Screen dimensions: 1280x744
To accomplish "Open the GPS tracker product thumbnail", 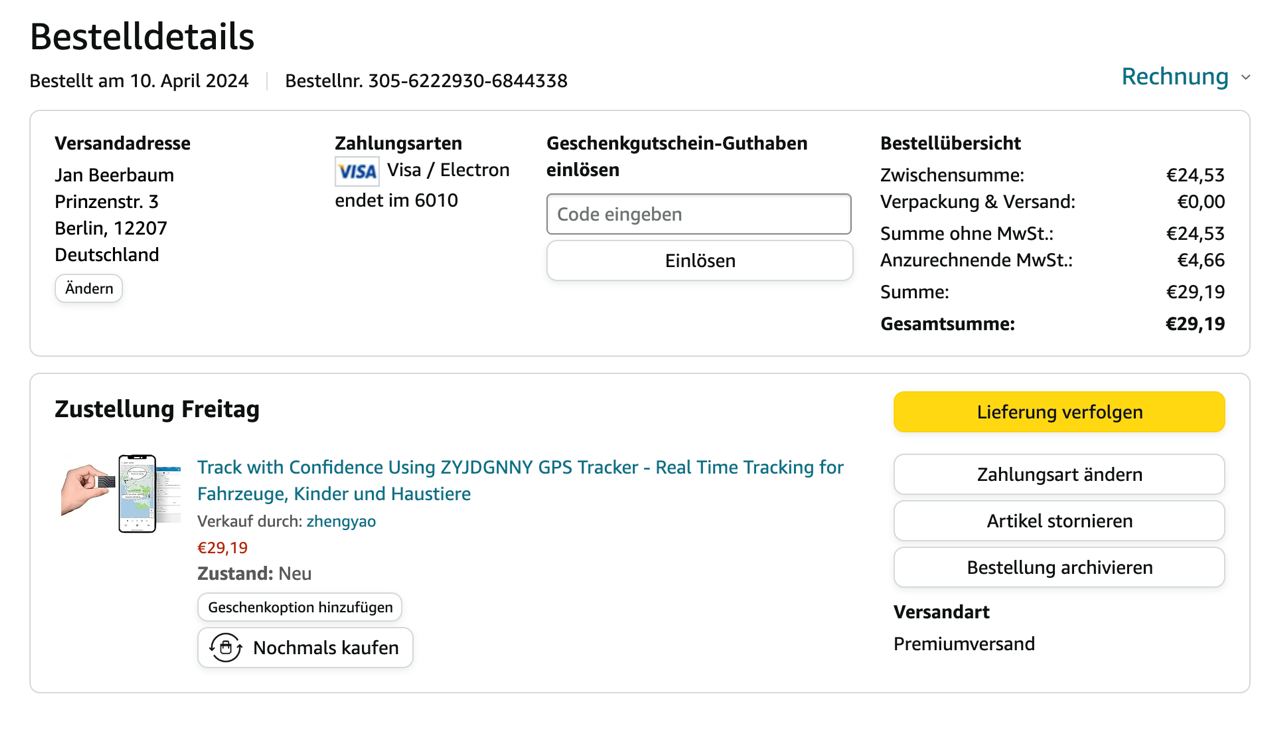I will [x=121, y=493].
